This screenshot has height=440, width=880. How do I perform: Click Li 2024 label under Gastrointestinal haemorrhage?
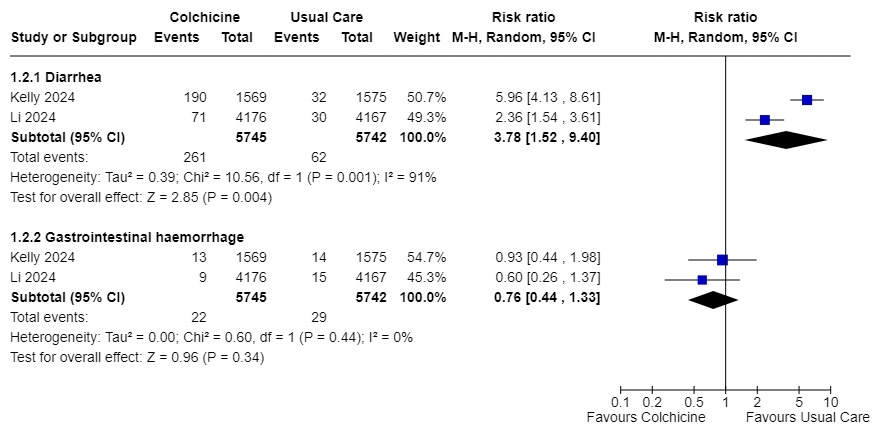34,278
